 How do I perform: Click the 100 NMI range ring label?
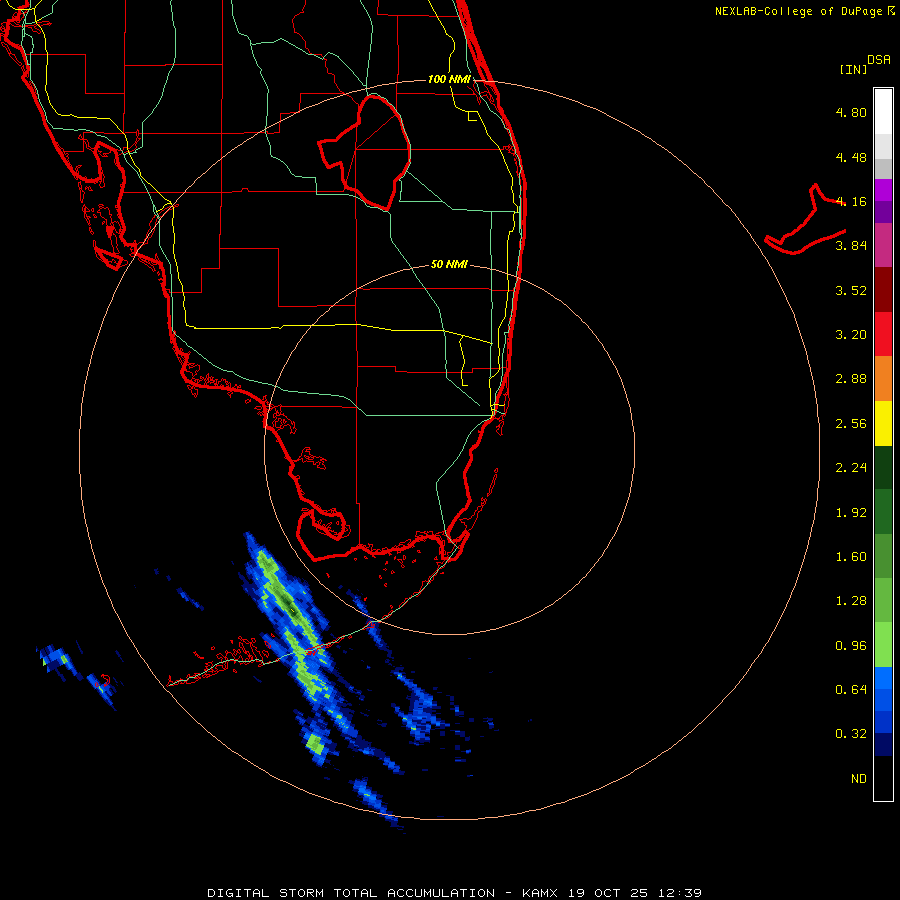449,79
